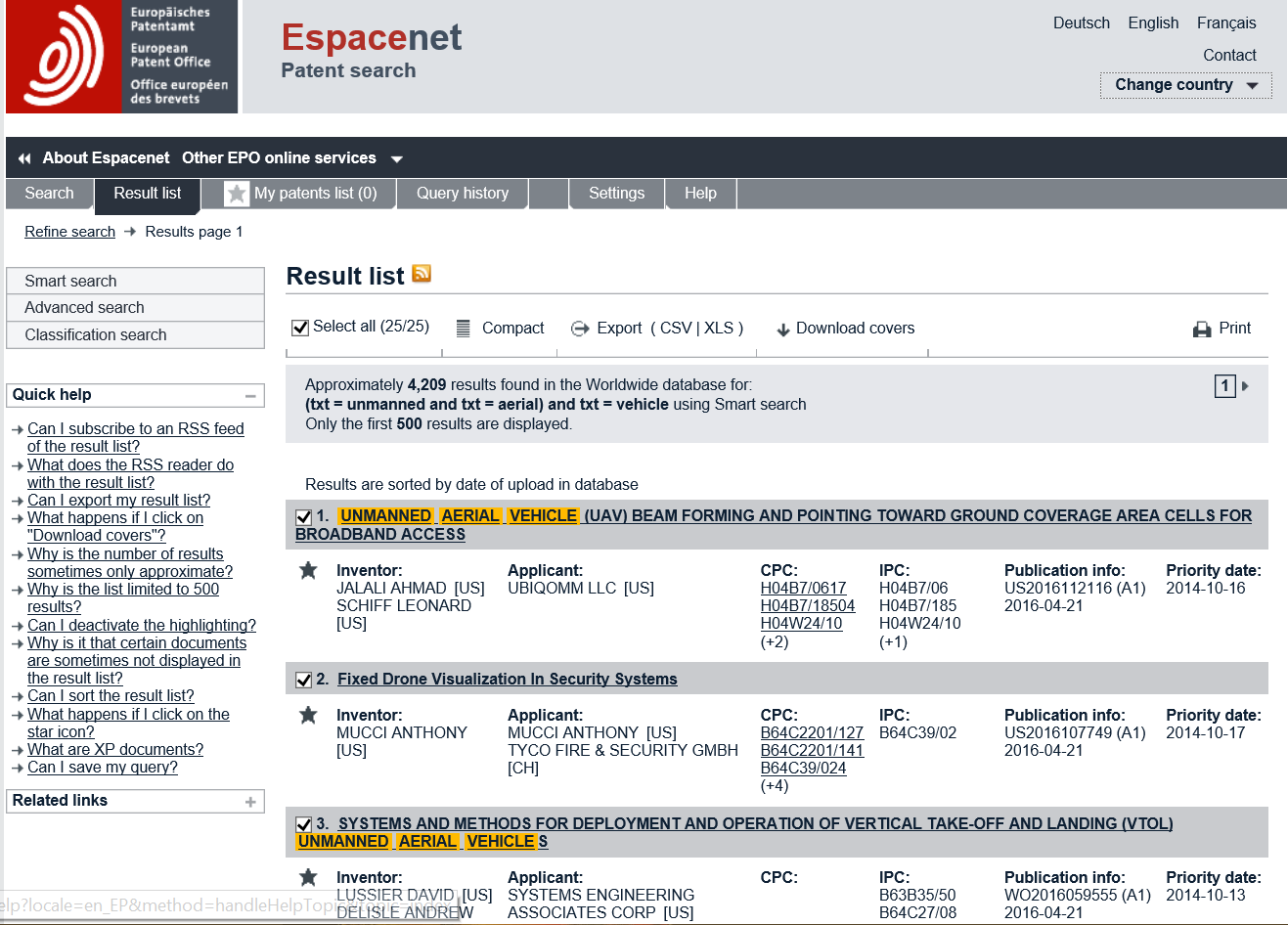Open the Query history tab
Screen dimensions: 1288x925
[x=463, y=194]
